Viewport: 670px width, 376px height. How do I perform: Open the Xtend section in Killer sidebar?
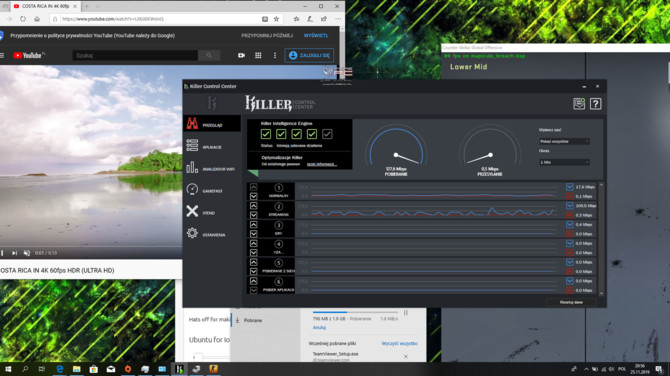click(212, 212)
